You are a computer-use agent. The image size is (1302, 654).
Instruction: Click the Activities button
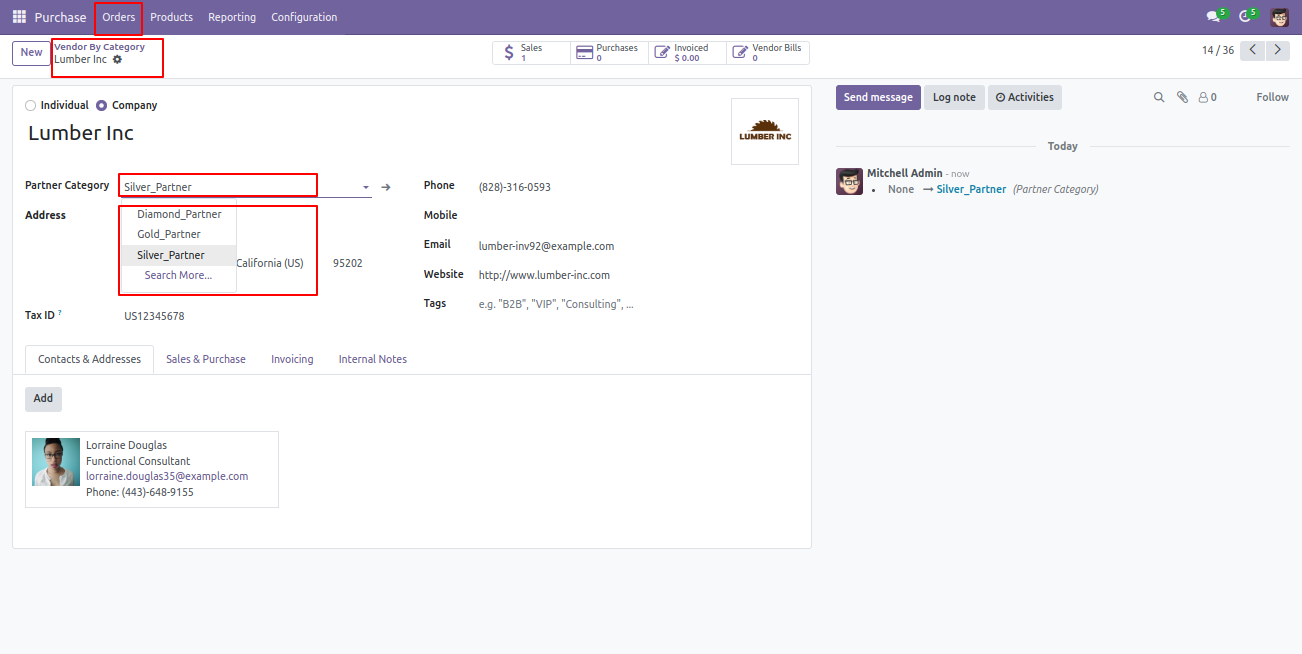tap(1025, 97)
